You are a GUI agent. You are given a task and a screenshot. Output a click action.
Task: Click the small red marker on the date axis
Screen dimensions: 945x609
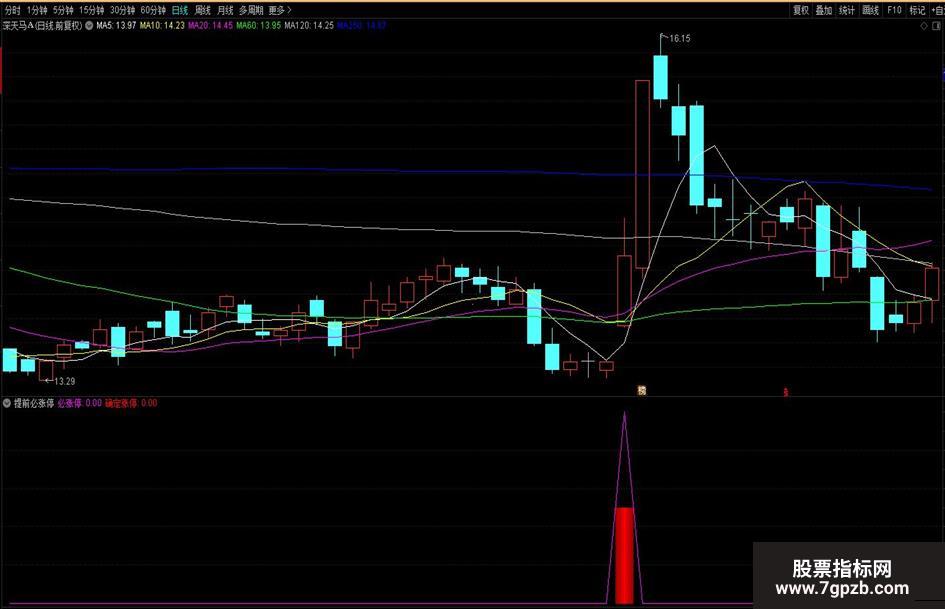(x=785, y=392)
